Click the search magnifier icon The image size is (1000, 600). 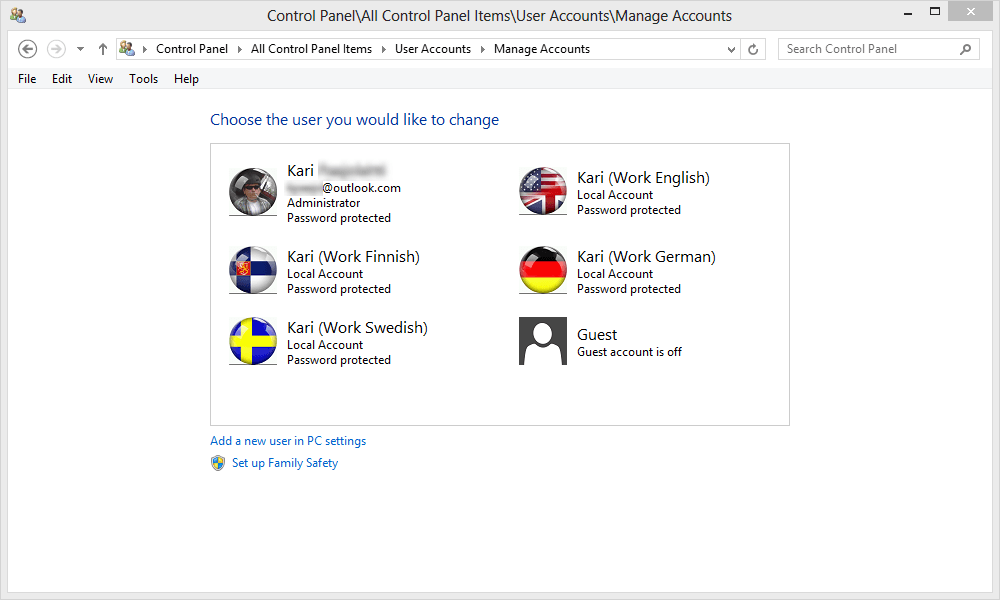pyautogui.click(x=965, y=48)
